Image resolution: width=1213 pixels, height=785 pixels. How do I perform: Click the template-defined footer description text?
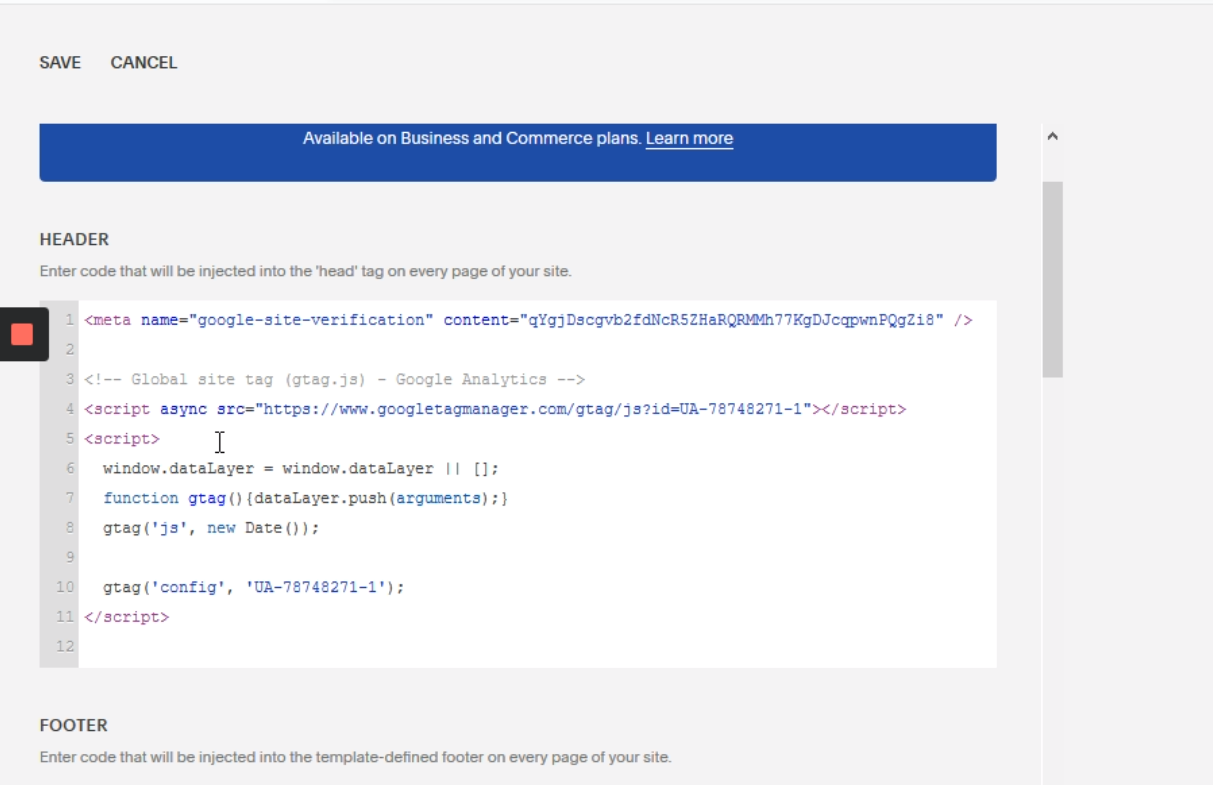[356, 757]
